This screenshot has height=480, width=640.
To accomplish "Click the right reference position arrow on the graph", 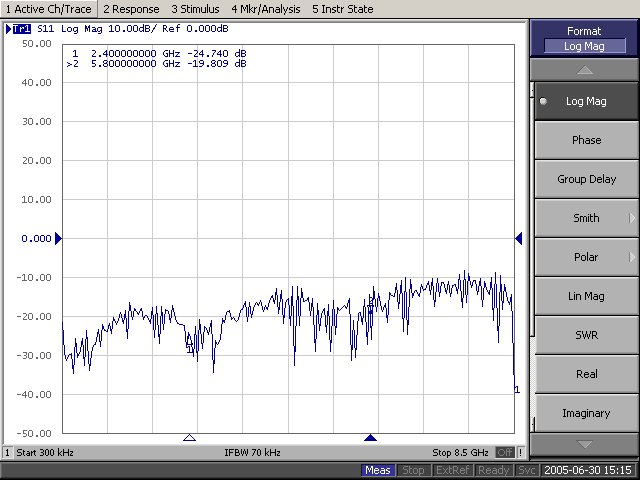I will click(519, 238).
